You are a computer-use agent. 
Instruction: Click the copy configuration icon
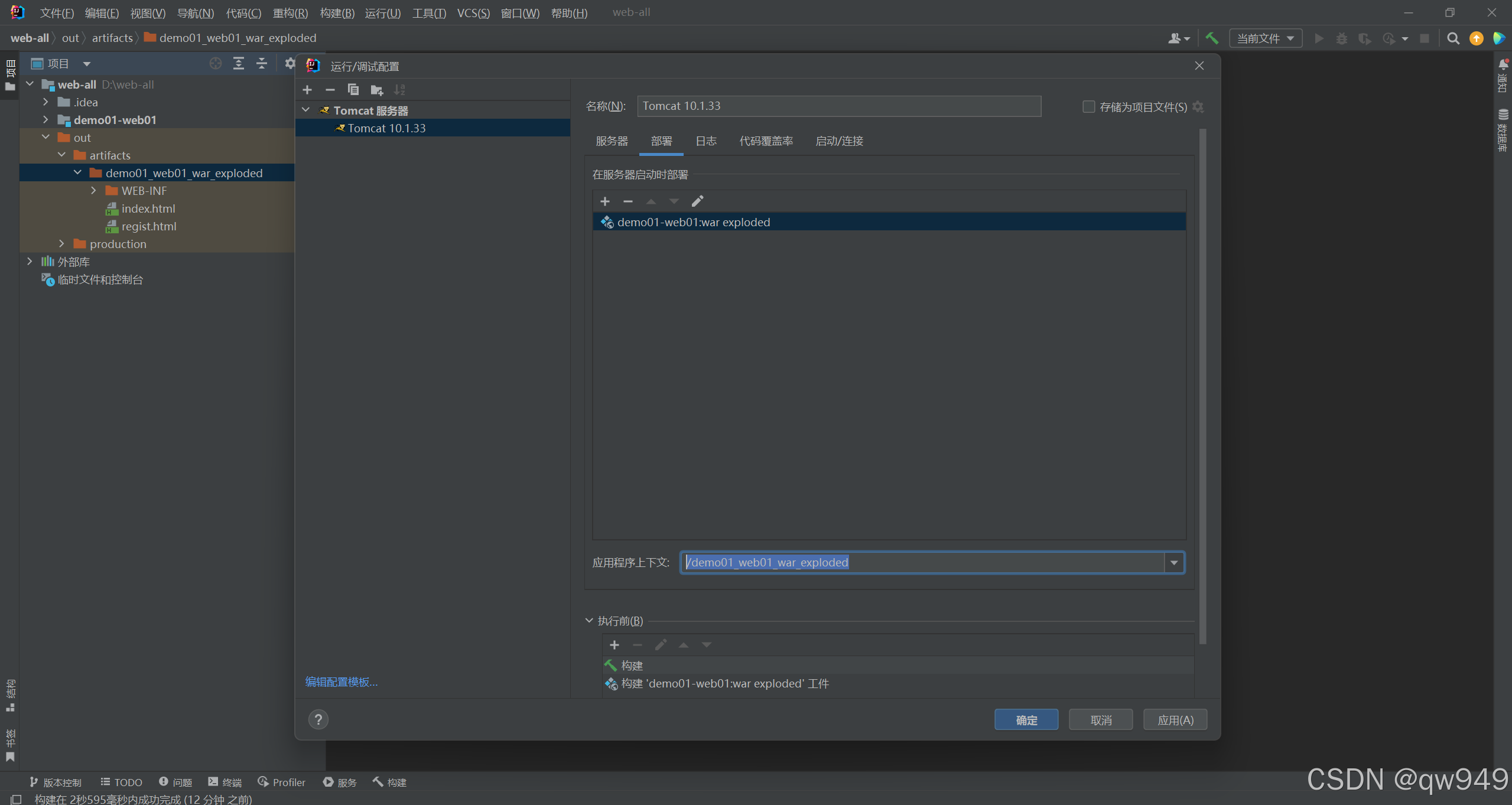(353, 90)
